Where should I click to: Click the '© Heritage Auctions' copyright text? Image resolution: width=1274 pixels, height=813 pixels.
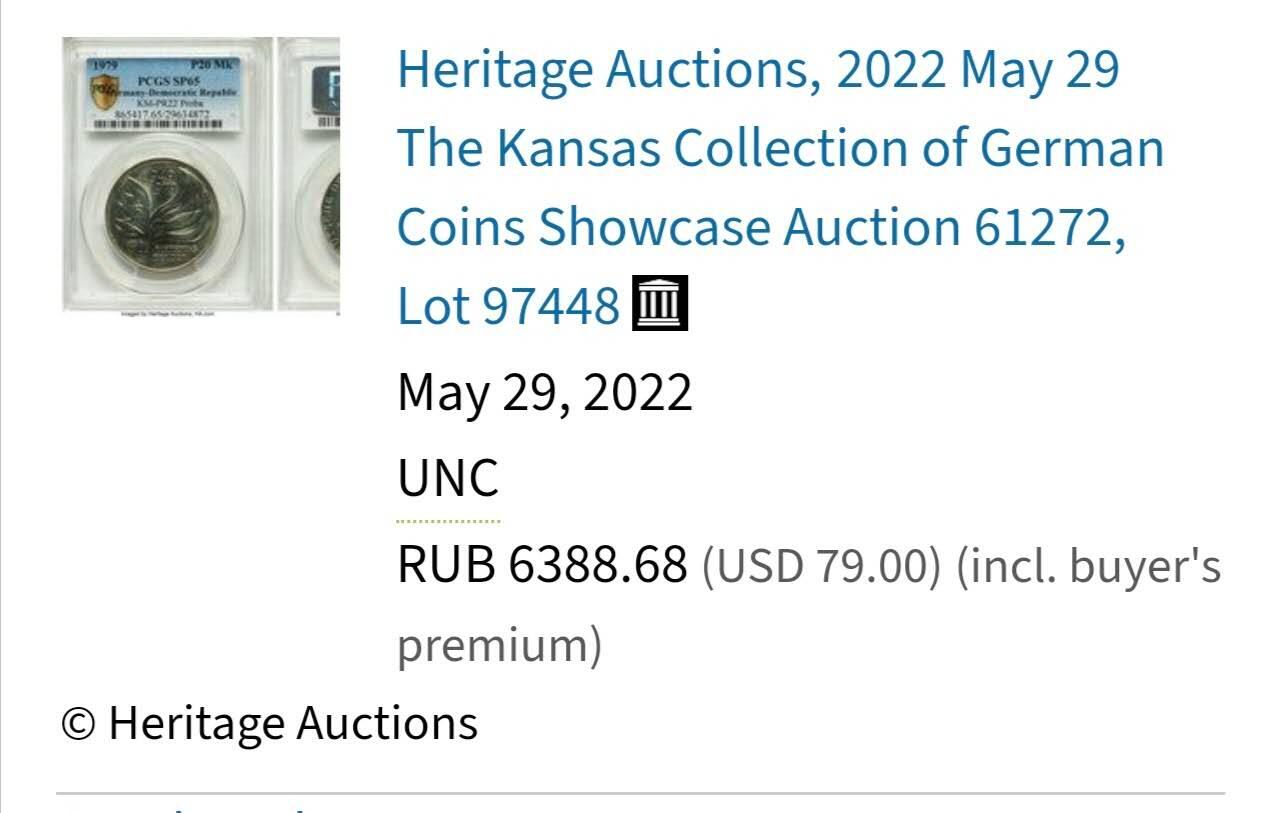coord(270,723)
